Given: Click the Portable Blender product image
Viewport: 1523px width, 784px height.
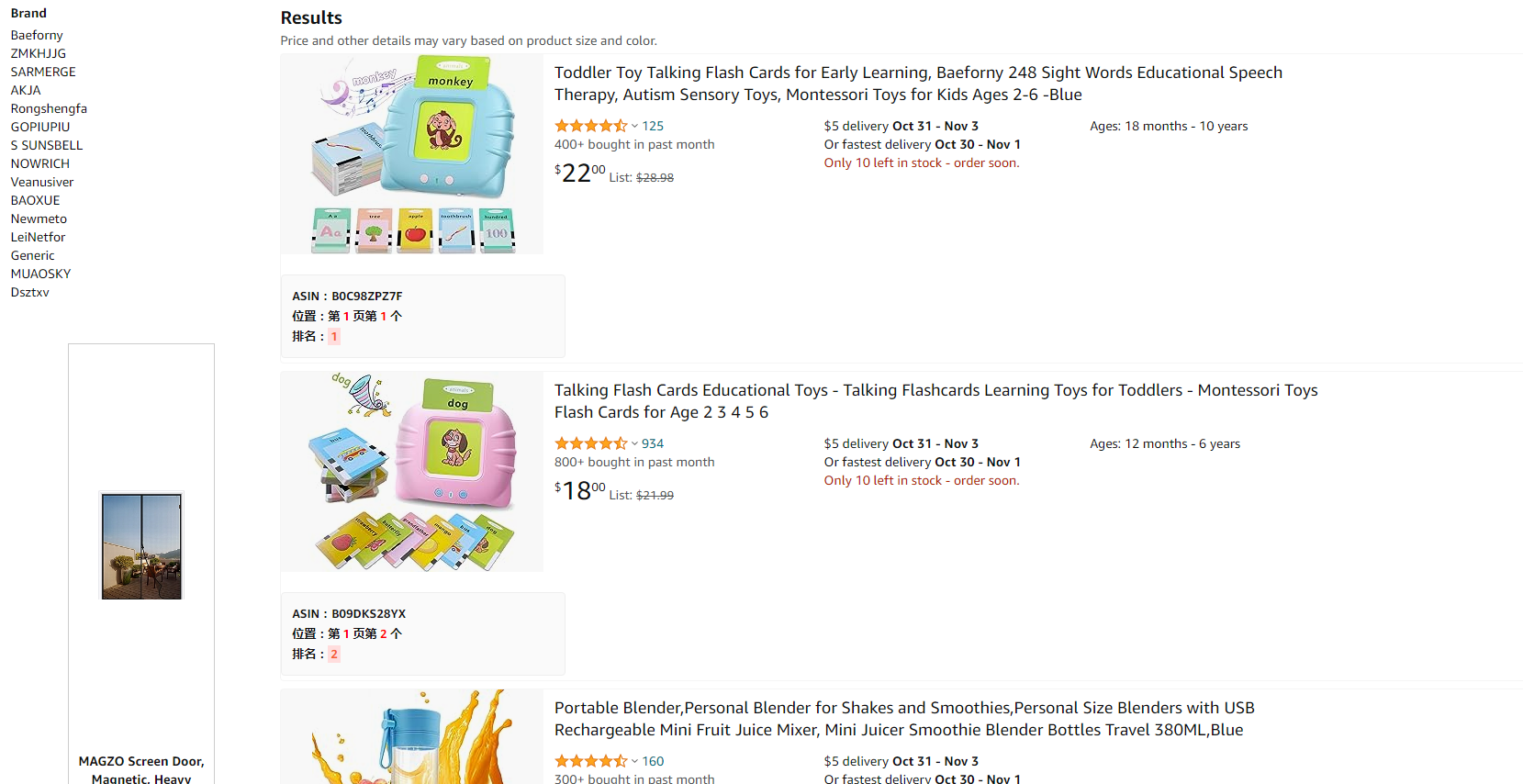Looking at the screenshot, I should coord(412,737).
